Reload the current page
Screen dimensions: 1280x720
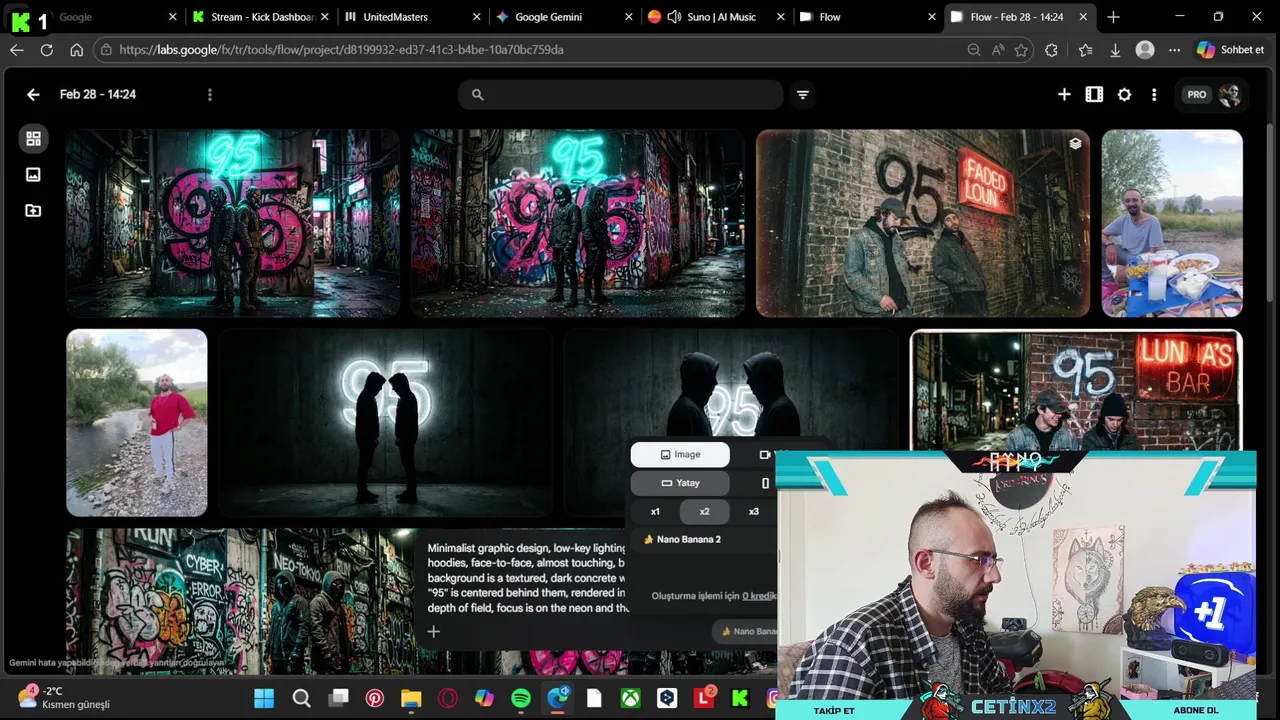point(46,50)
